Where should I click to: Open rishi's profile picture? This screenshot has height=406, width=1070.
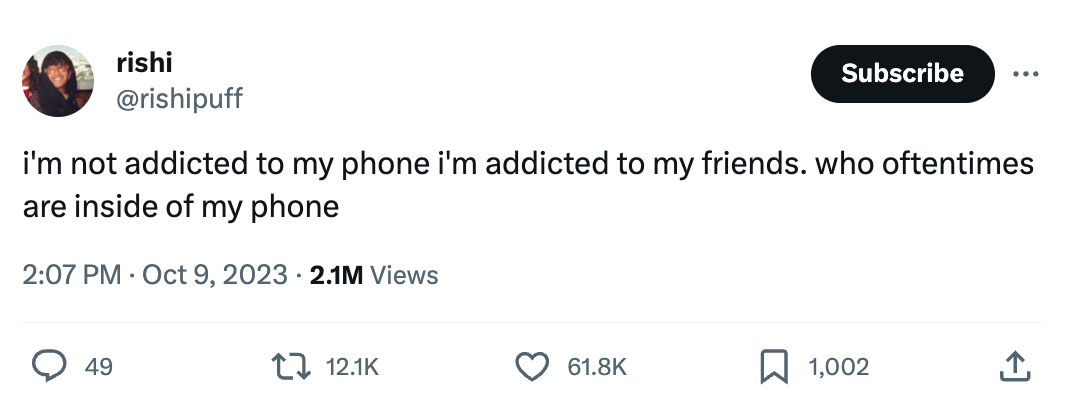click(x=58, y=81)
